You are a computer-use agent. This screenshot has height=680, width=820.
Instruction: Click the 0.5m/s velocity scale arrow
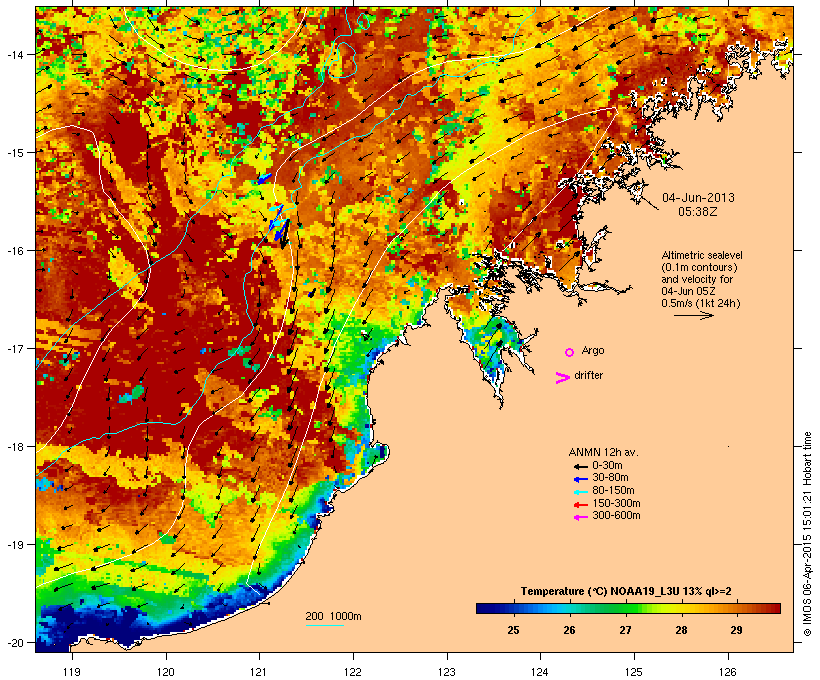693,315
